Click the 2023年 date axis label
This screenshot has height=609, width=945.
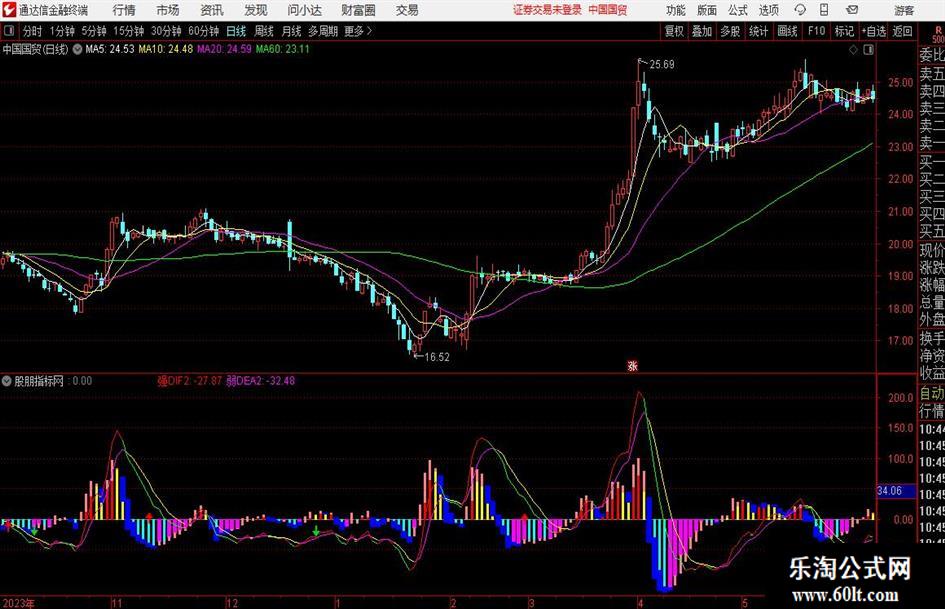(18, 603)
